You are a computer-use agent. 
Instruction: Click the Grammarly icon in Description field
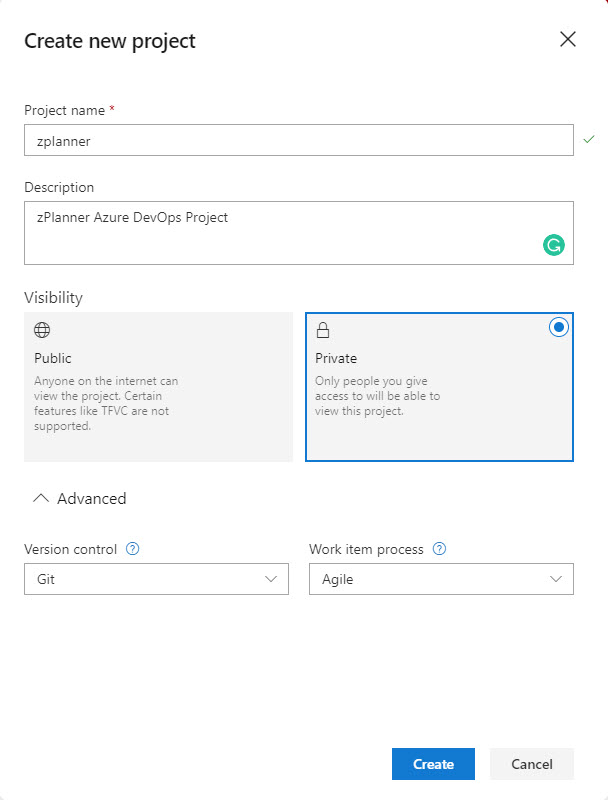553,245
